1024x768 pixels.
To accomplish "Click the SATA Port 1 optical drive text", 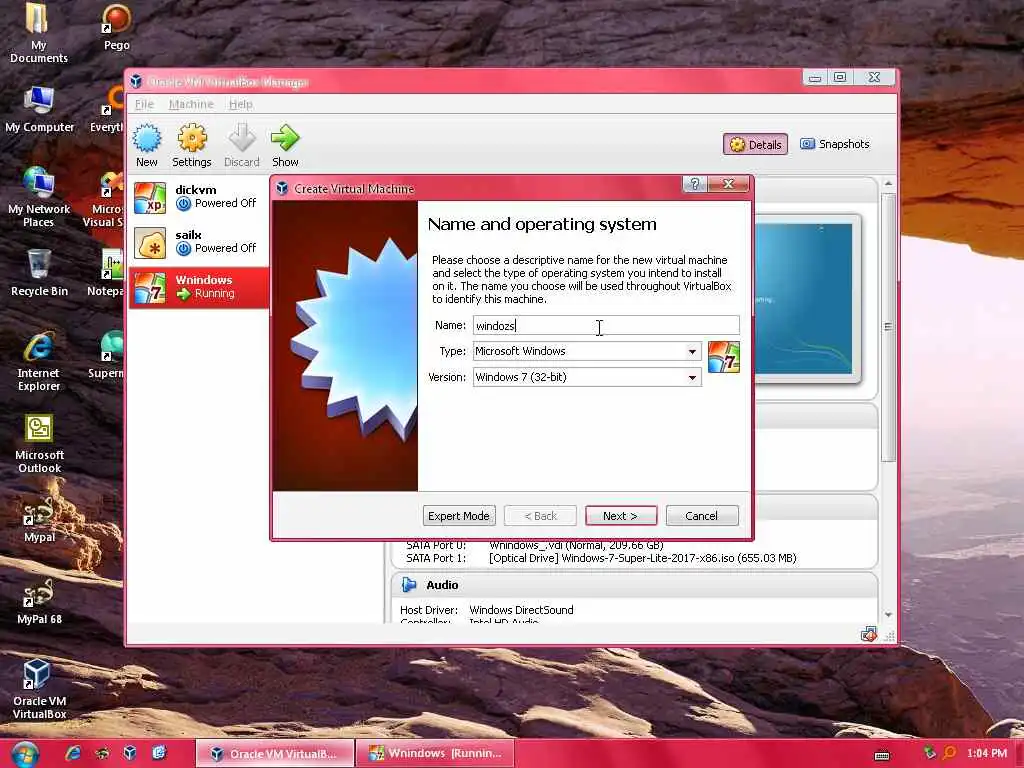I will click(x=643, y=558).
